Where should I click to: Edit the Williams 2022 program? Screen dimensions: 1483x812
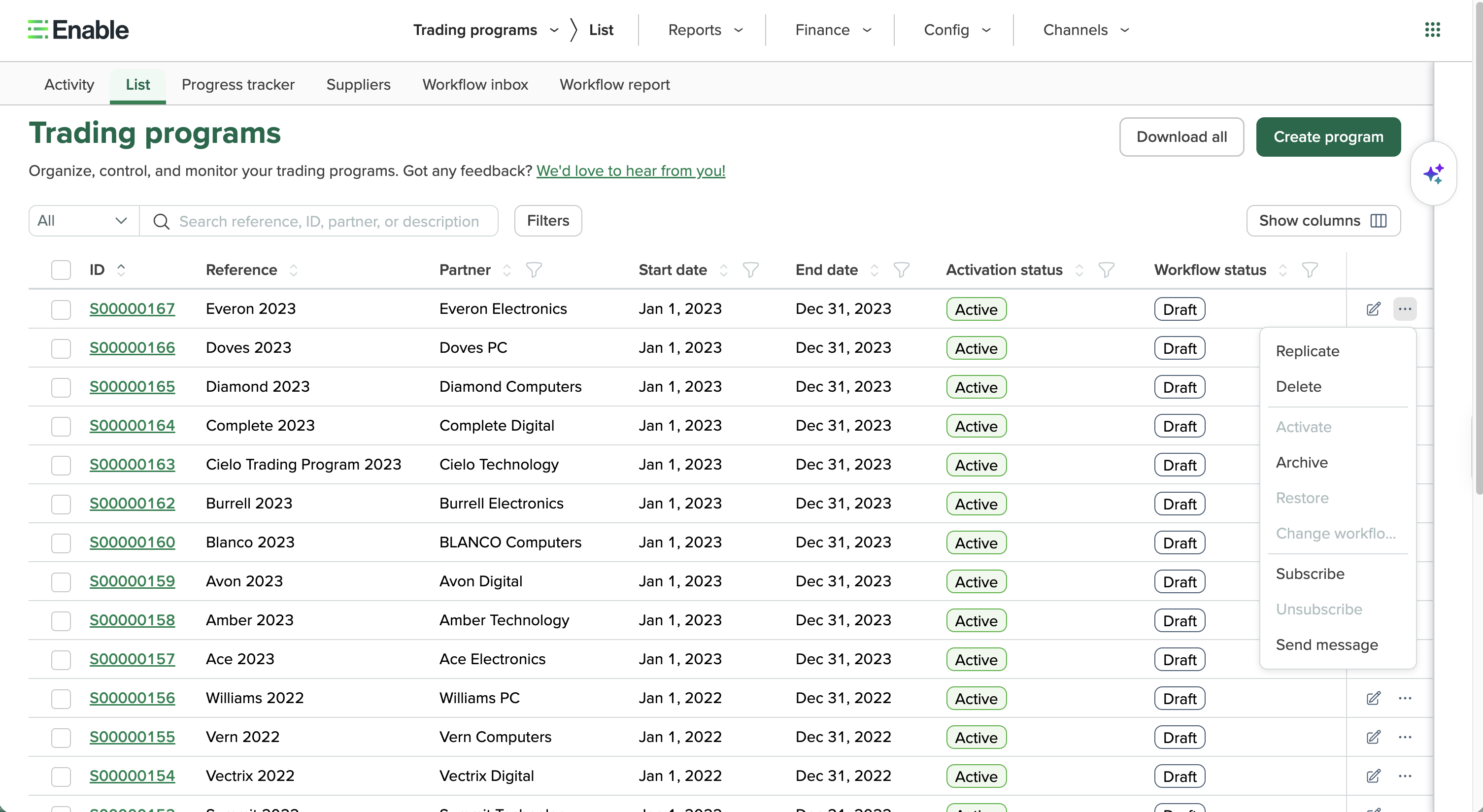pos(1373,698)
